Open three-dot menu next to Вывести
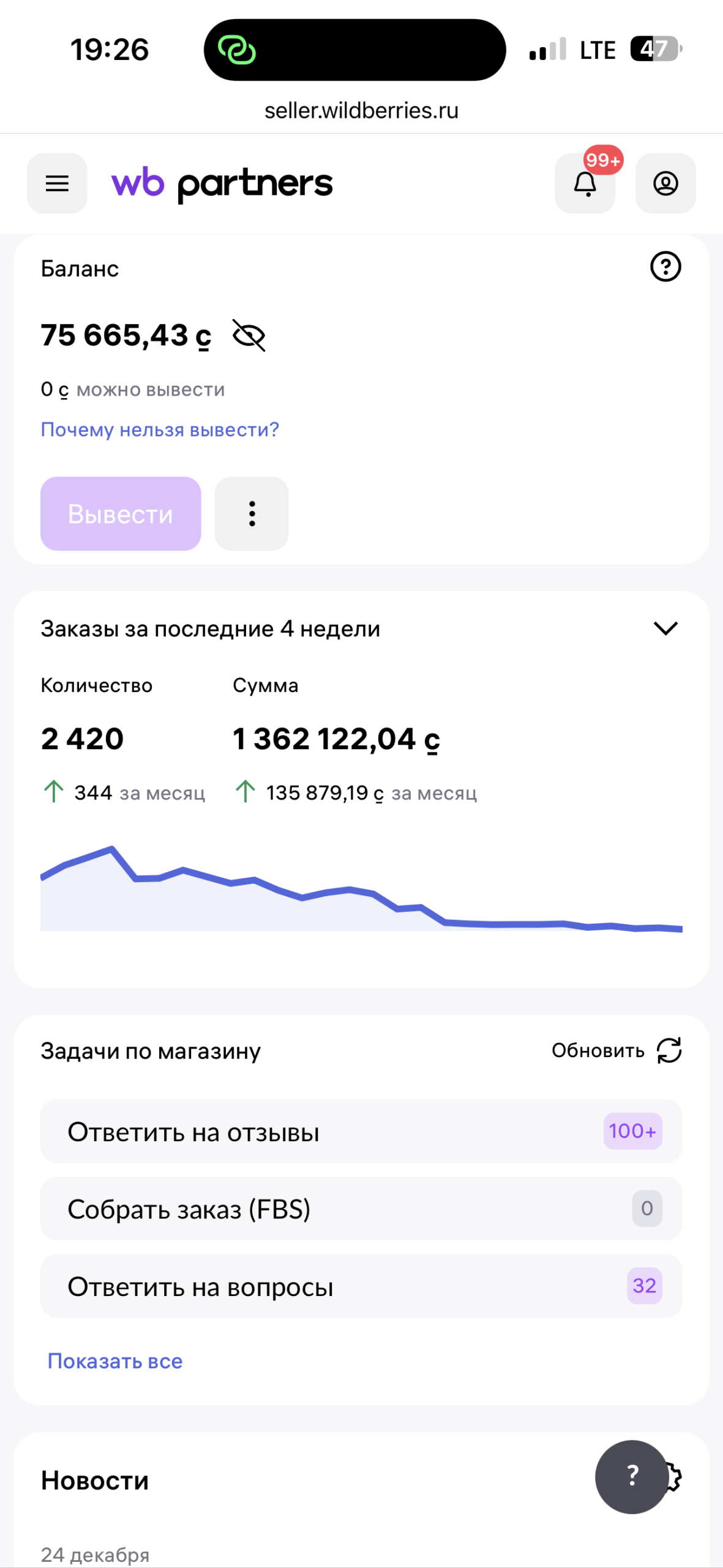This screenshot has width=723, height=1568. pyautogui.click(x=252, y=514)
